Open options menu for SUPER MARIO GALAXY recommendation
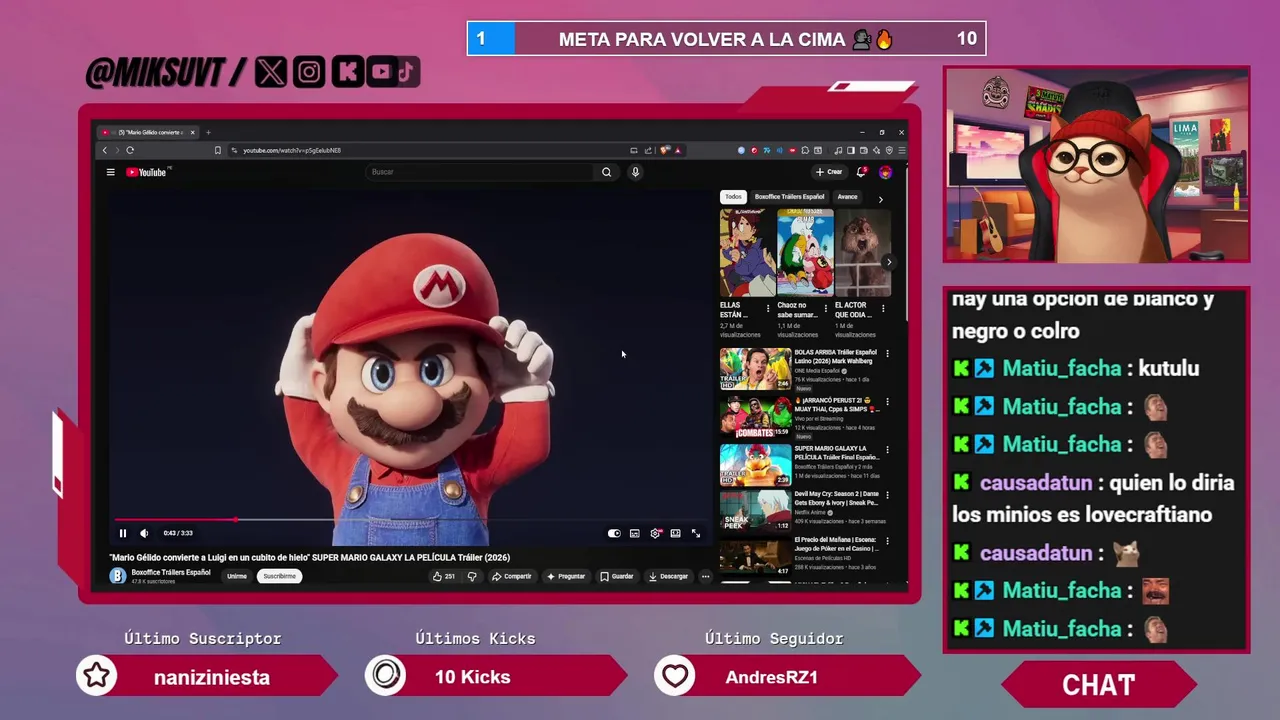1280x720 pixels. (x=887, y=449)
